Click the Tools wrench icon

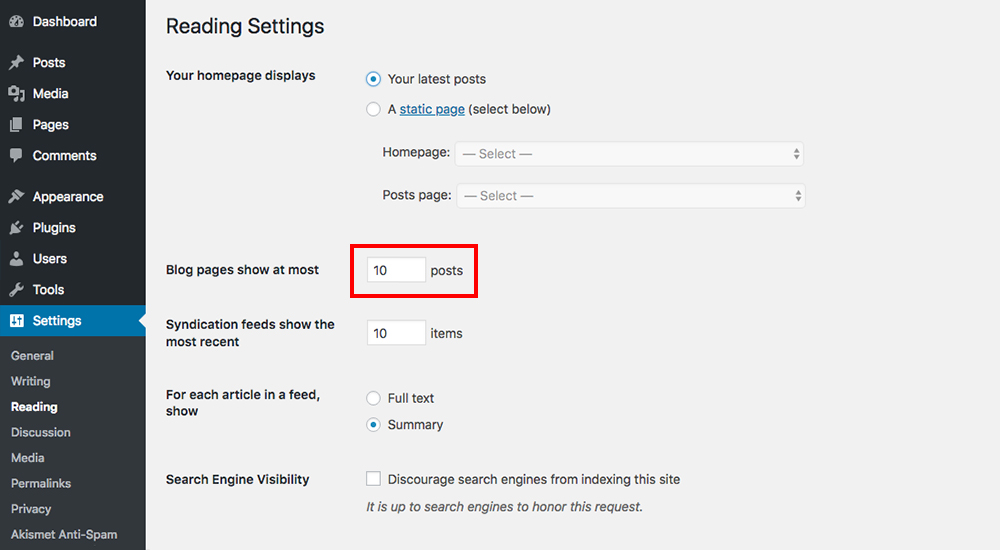click(16, 290)
